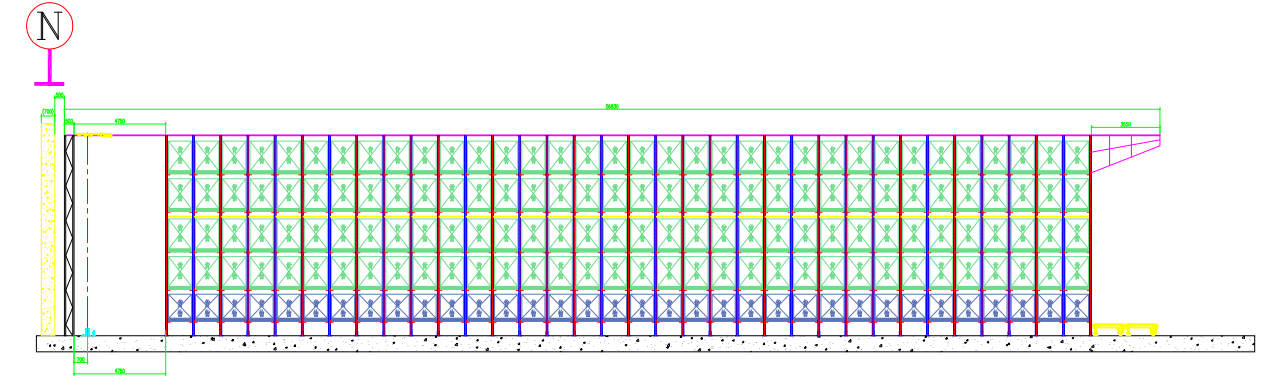Pick the yellow horizontal beam across racks

coord(628,215)
